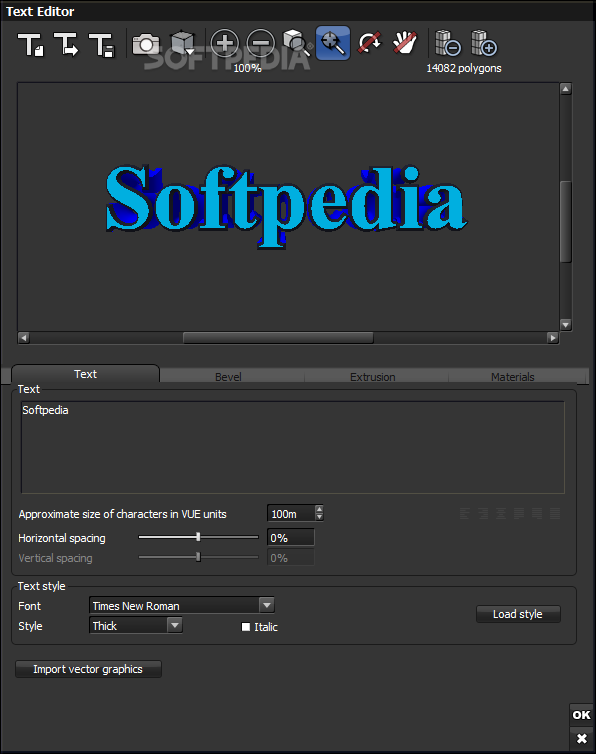Click the vertical scrollbar thumb in preview
596x754 pixels.
coord(566,222)
